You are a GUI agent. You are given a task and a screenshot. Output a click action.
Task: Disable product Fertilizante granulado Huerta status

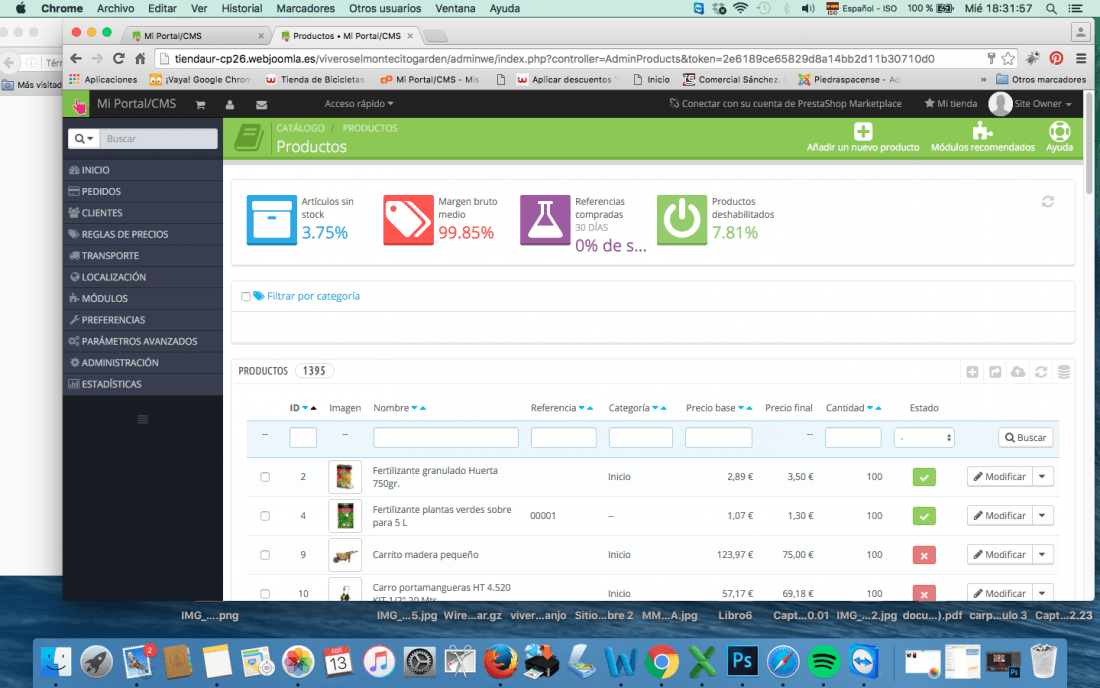924,477
